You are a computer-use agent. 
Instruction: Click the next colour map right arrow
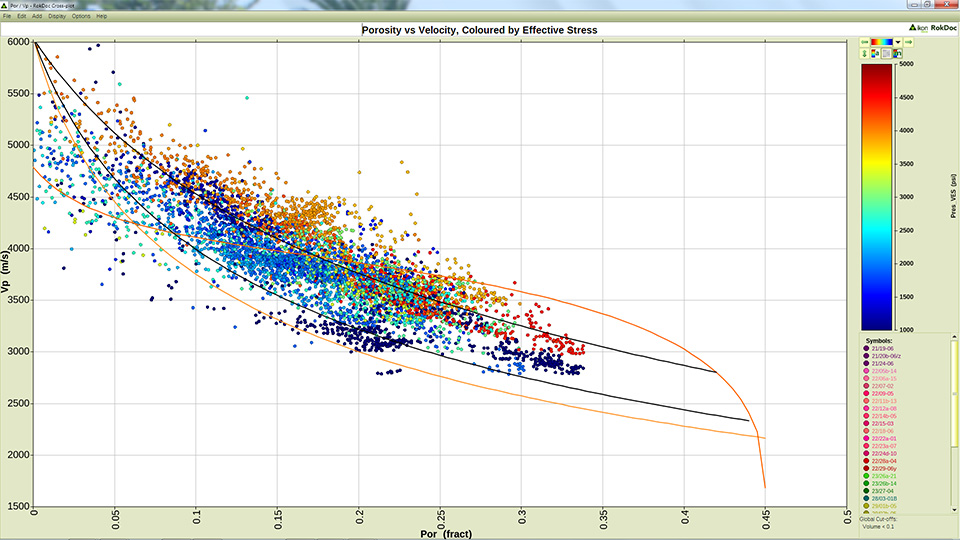tap(909, 42)
